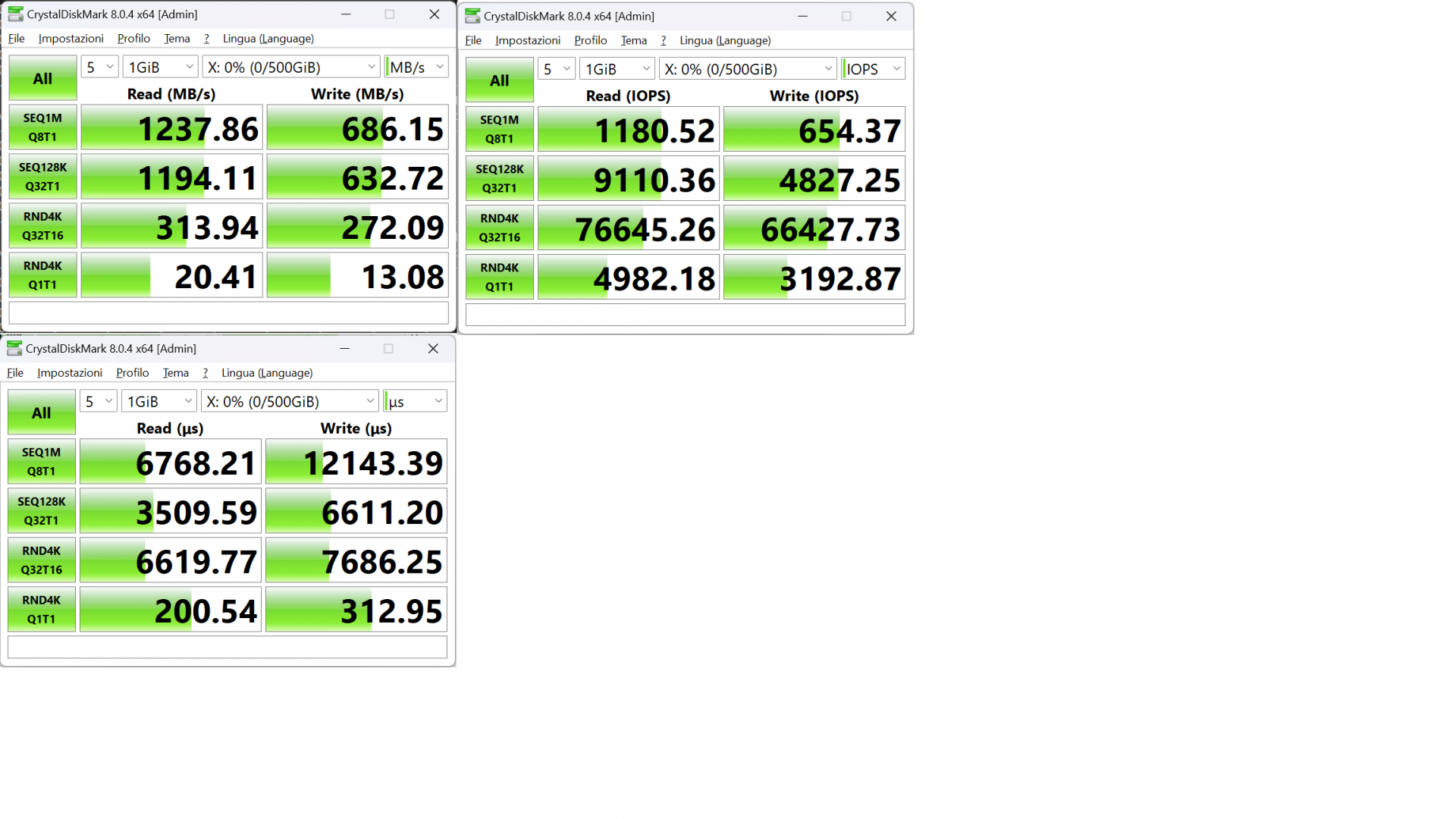Start All tests in the IOPS window
The image size is (1456, 819).
pos(500,80)
